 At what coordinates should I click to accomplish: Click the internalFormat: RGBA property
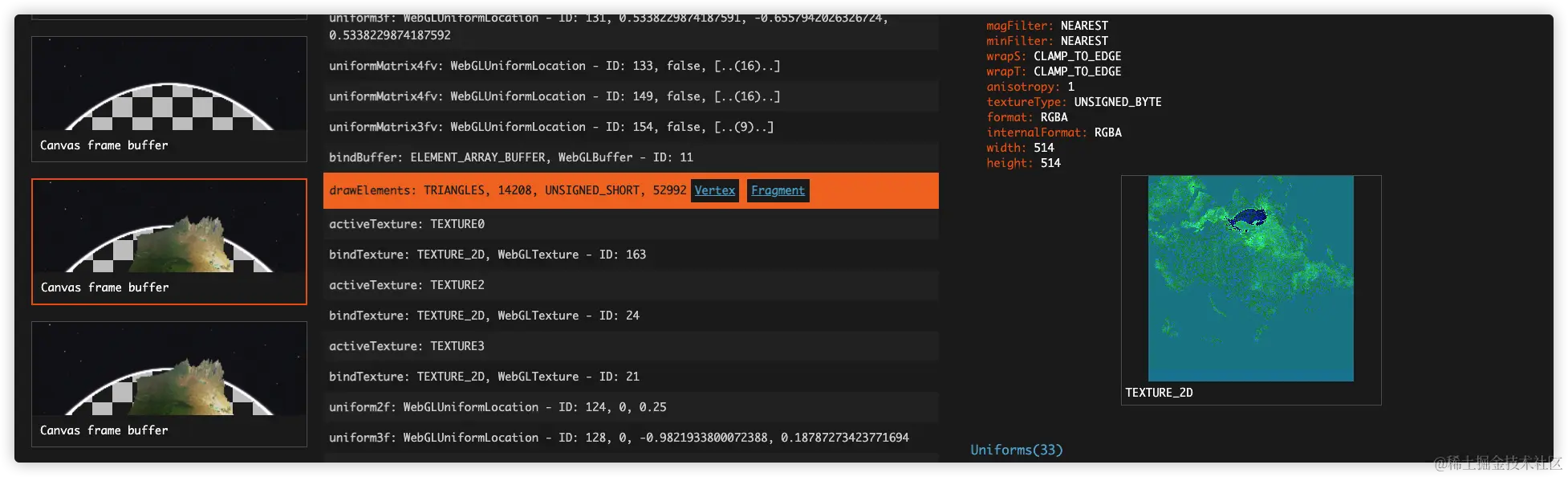pyautogui.click(x=1054, y=132)
